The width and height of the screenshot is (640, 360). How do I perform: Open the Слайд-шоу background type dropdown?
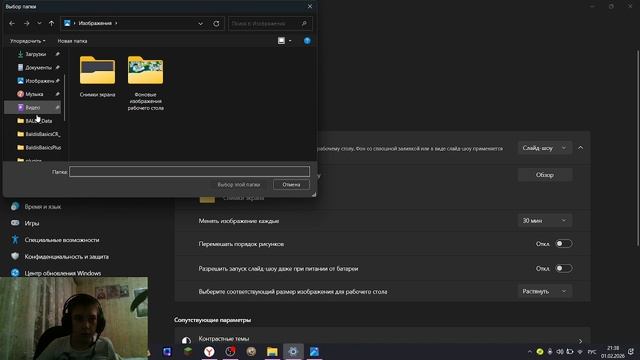pyautogui.click(x=544, y=148)
